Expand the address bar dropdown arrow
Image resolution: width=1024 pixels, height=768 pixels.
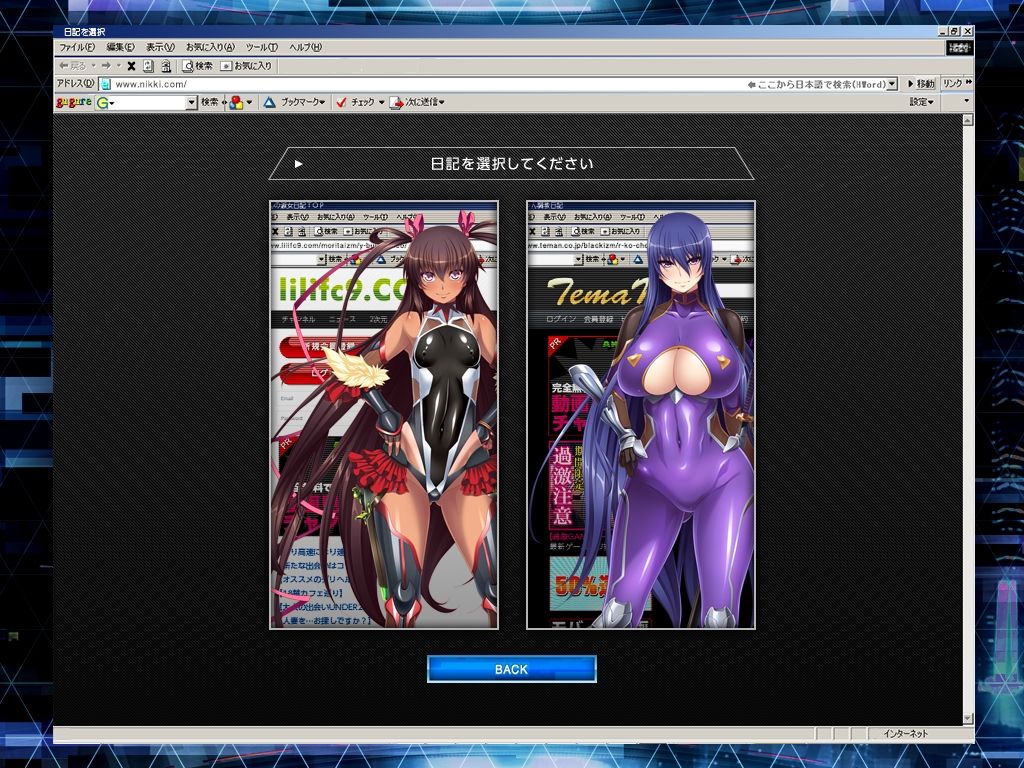click(x=892, y=84)
